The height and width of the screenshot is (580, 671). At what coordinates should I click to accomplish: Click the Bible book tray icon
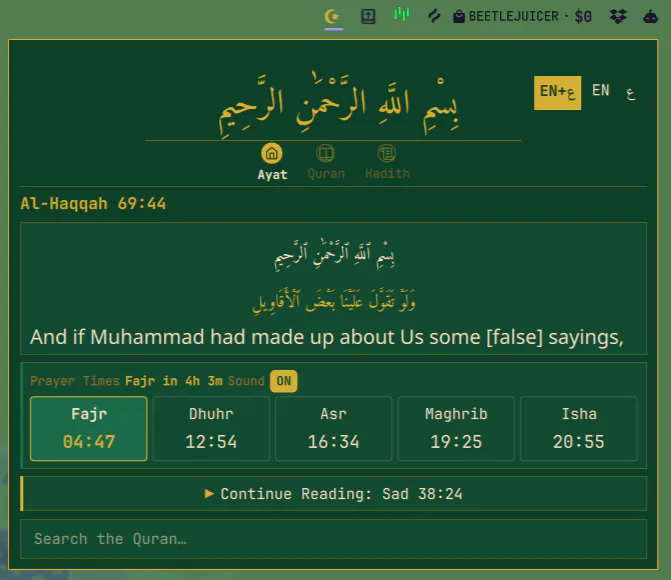tap(368, 17)
